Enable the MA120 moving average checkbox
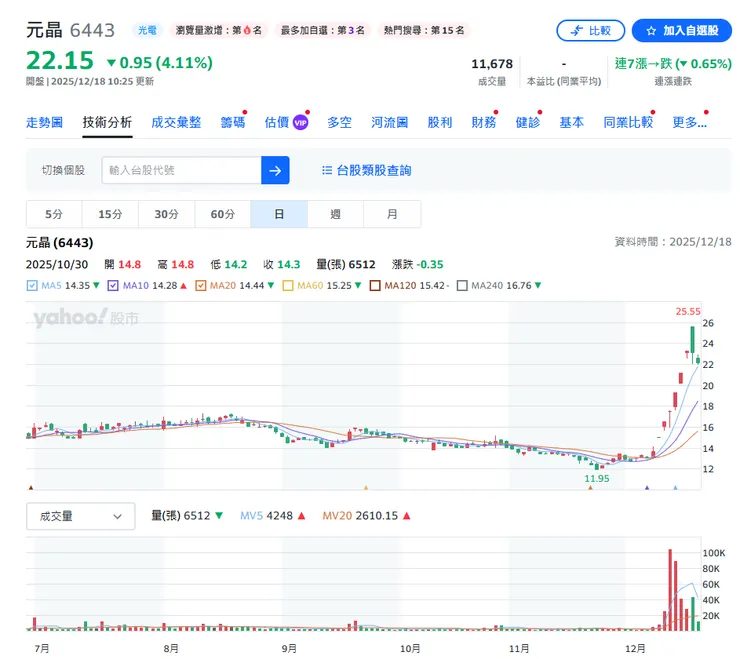The image size is (740, 659). click(375, 286)
